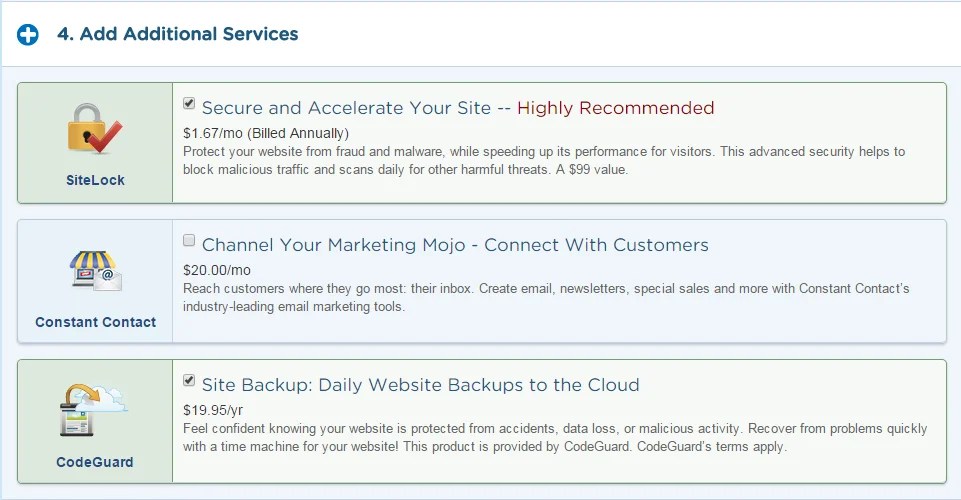
Task: Uncheck the Secure and Accelerate Your Site checkbox
Action: pyautogui.click(x=189, y=103)
